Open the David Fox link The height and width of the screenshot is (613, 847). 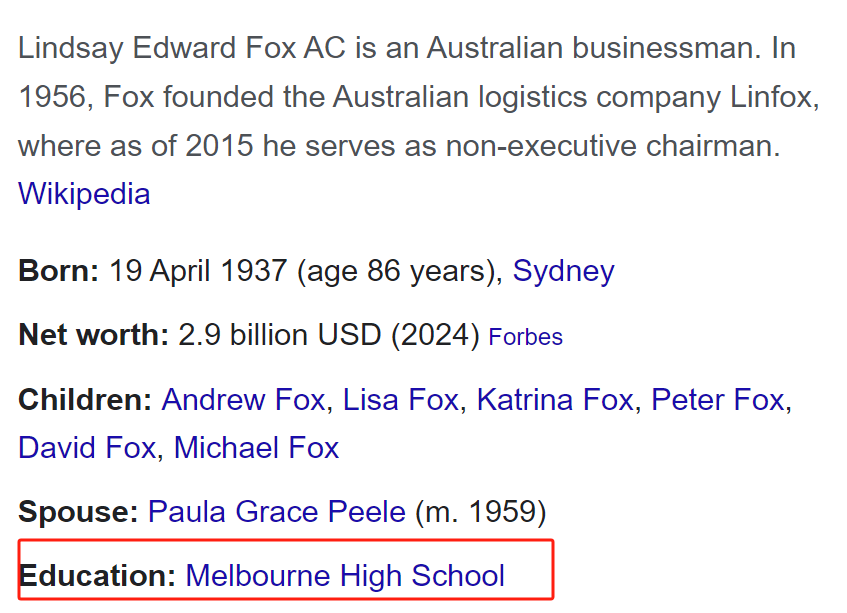[86, 447]
